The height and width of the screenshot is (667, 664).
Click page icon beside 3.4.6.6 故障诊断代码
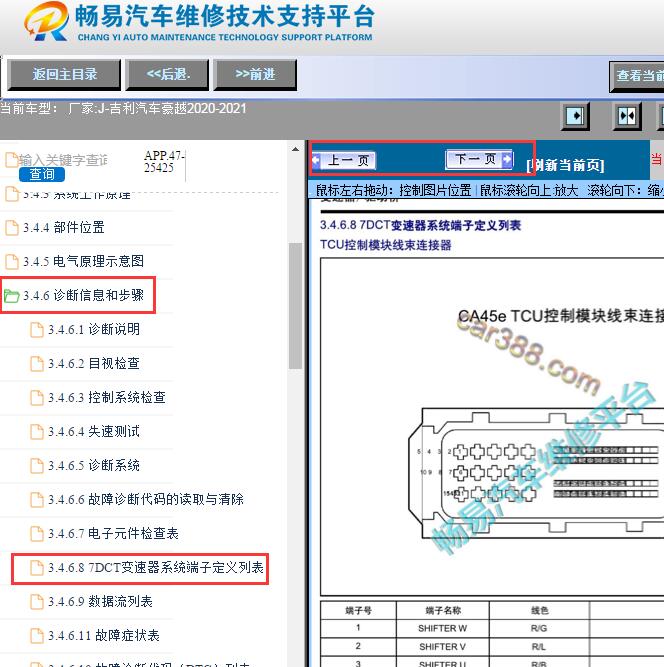click(x=37, y=500)
